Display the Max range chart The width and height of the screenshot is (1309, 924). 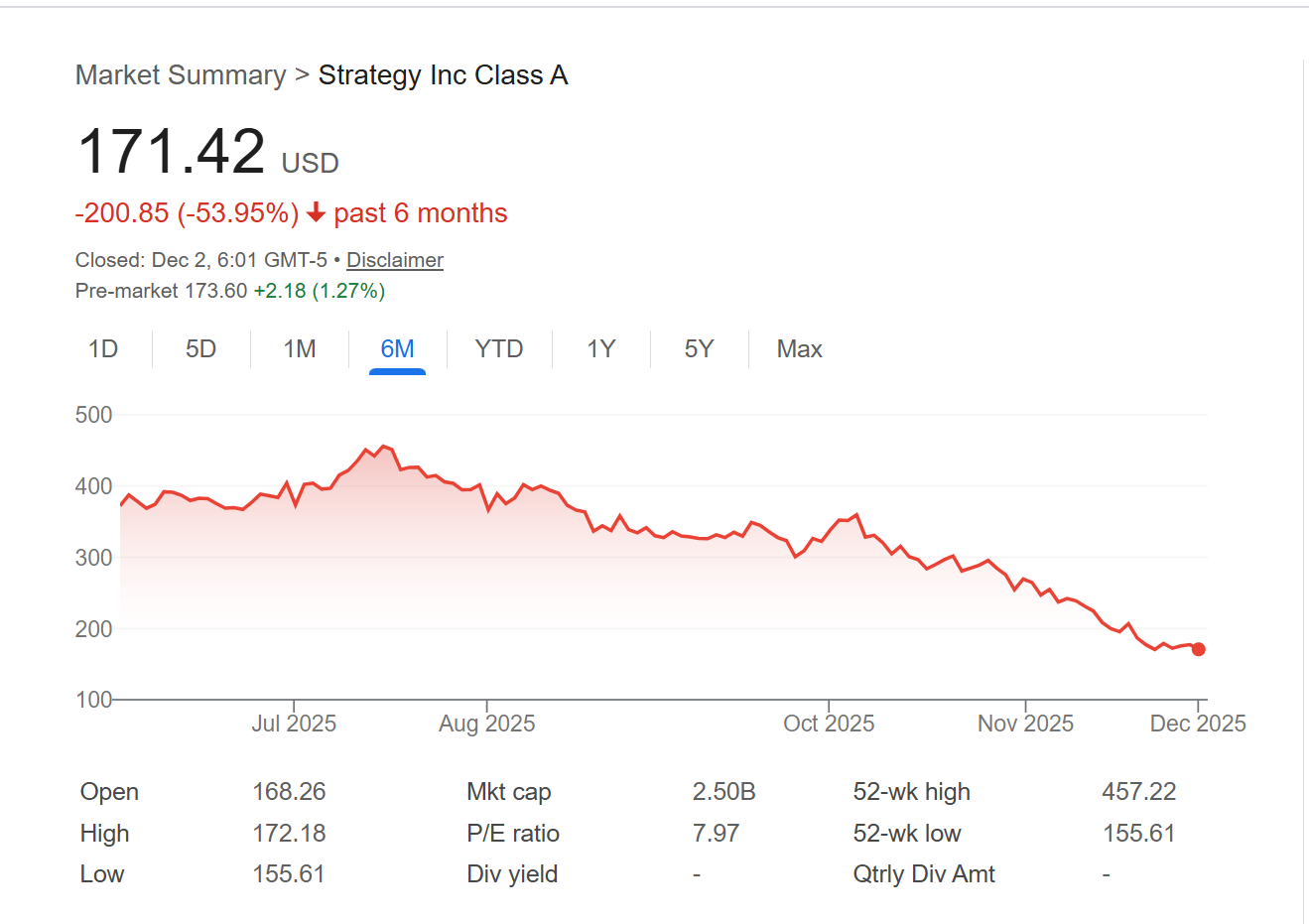(x=799, y=349)
